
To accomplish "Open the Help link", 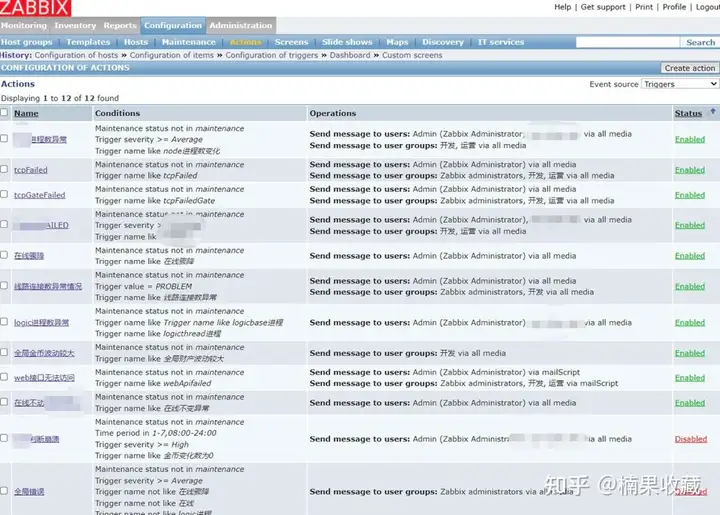I will (562, 7).
